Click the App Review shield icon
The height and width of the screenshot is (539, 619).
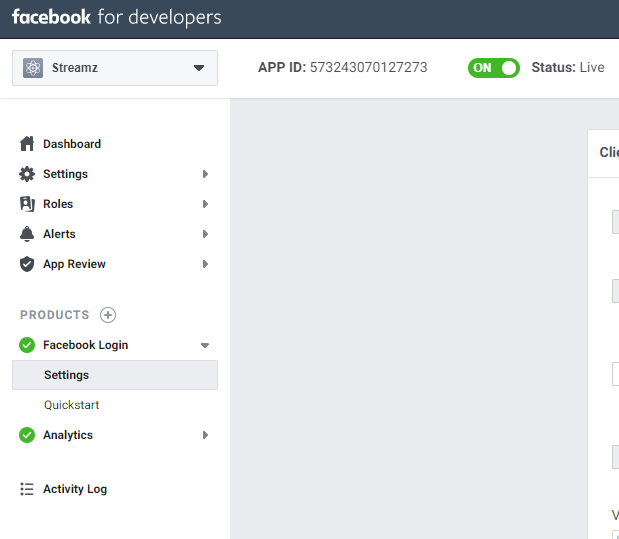pos(27,264)
